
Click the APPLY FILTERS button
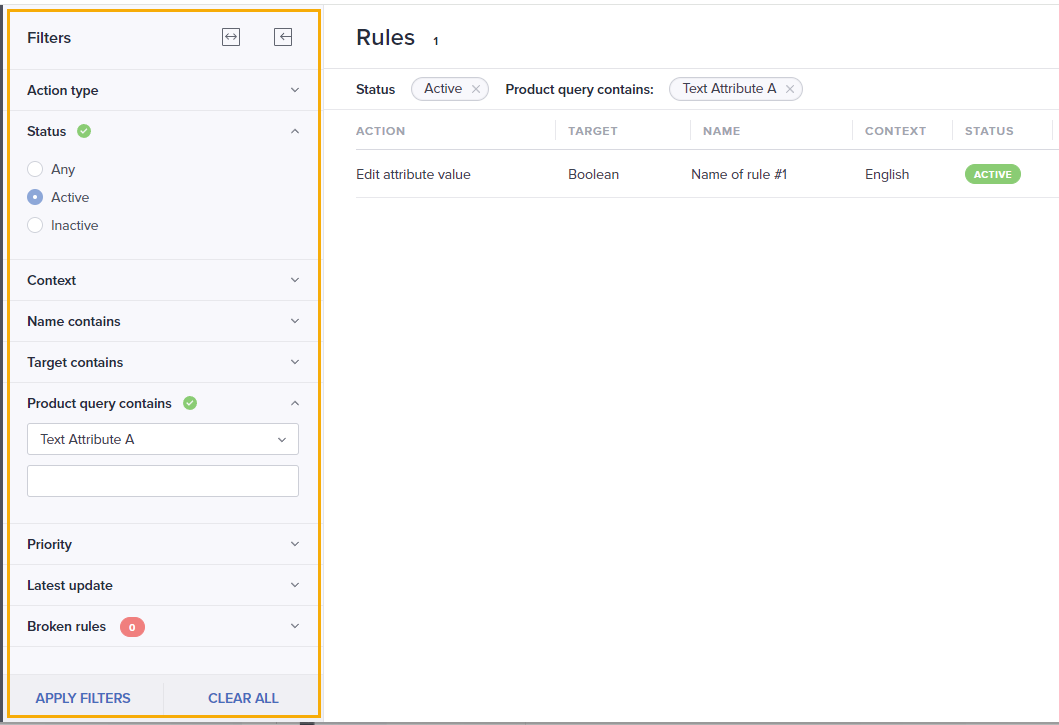(x=83, y=697)
